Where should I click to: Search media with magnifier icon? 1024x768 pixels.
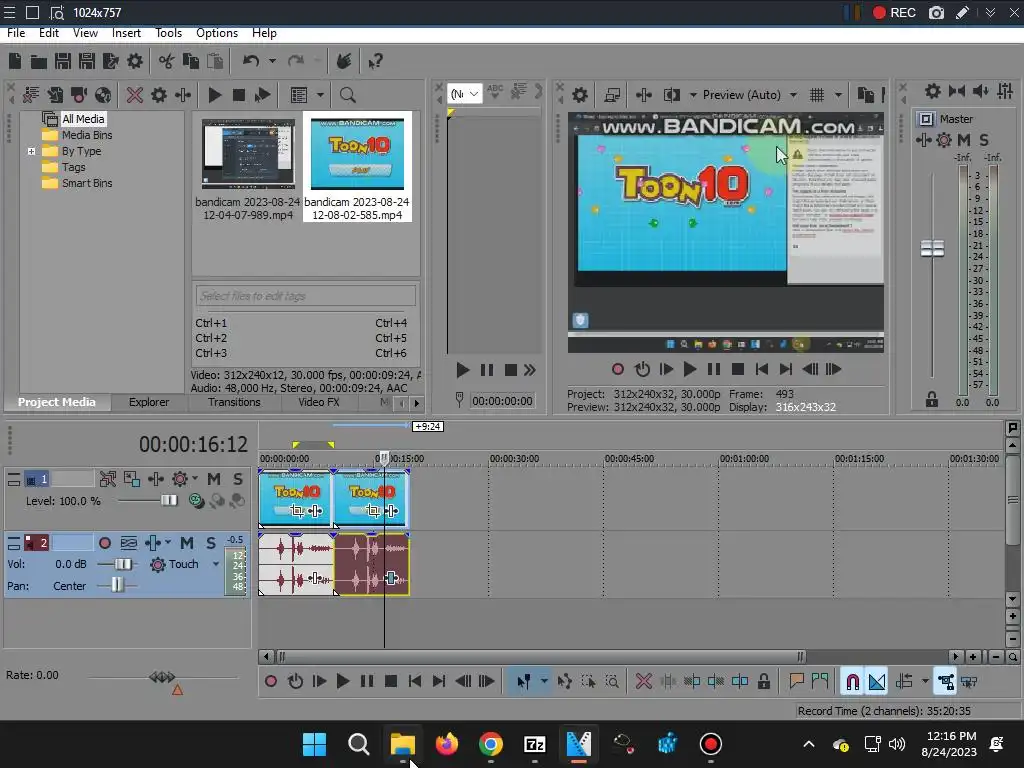(x=347, y=95)
